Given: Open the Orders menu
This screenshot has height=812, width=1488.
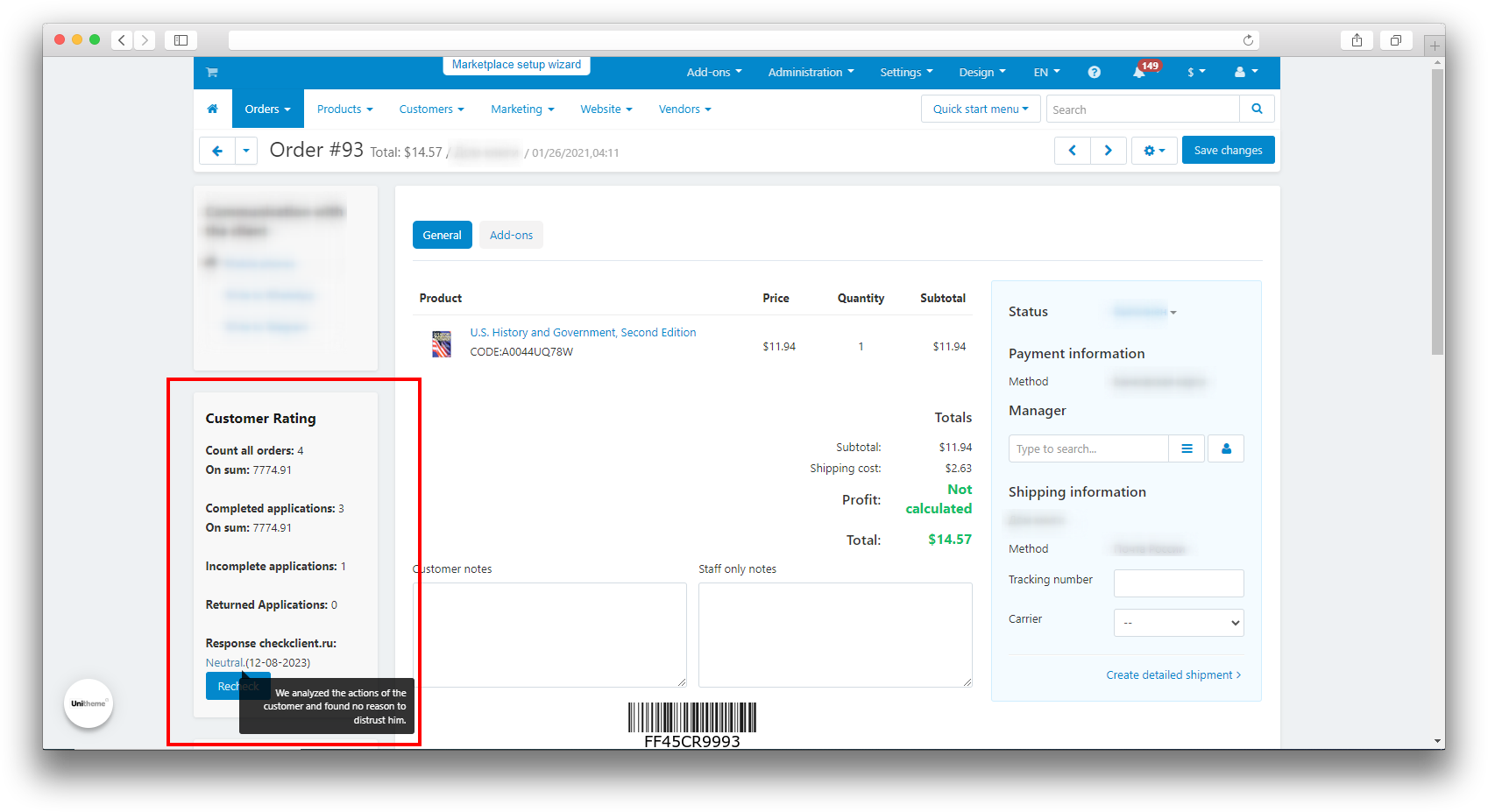Looking at the screenshot, I should (267, 109).
